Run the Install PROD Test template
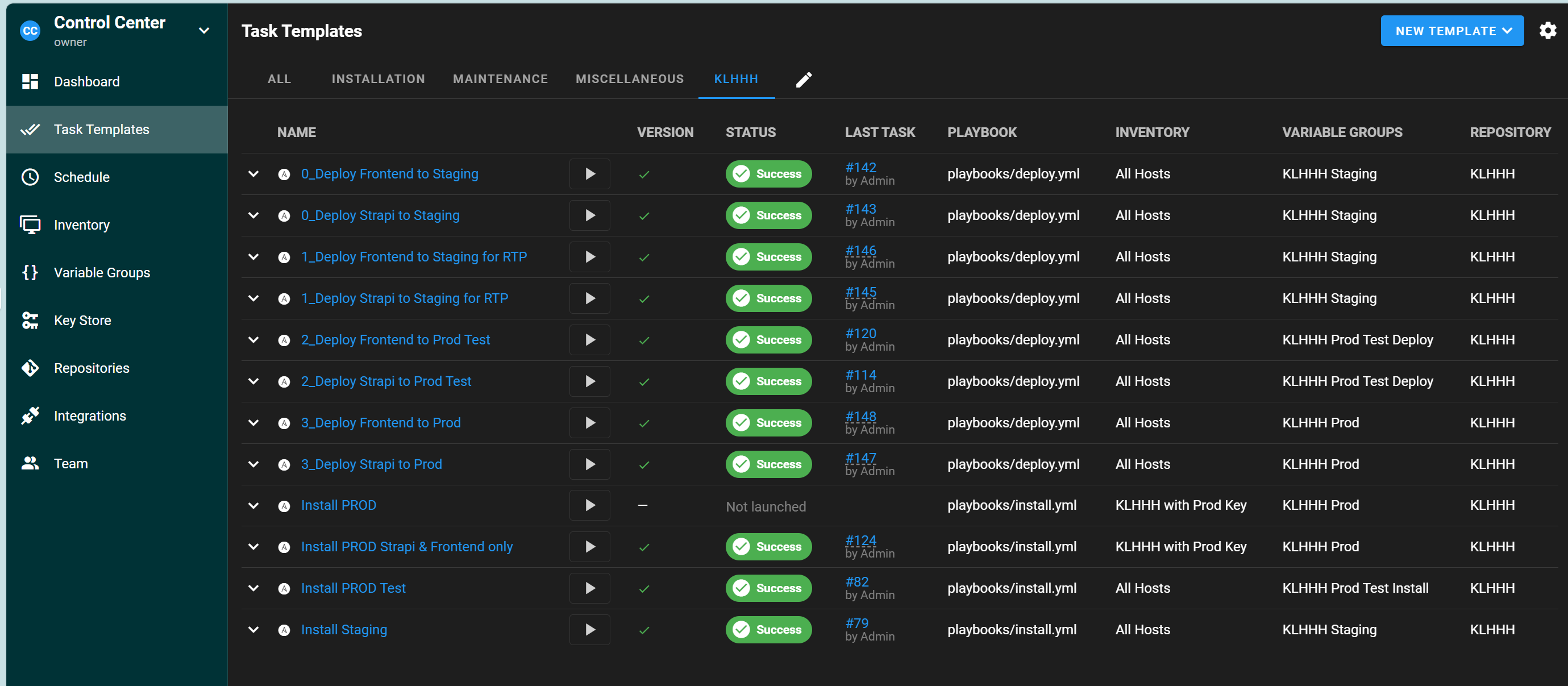This screenshot has height=686, width=1568. (590, 588)
